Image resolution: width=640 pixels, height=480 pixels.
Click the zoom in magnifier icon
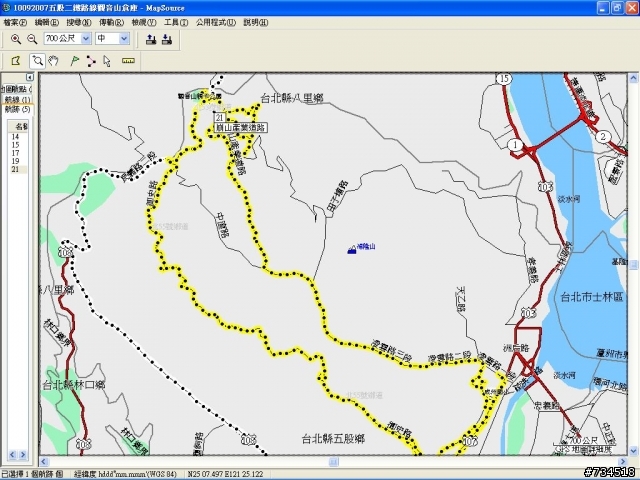[16, 39]
